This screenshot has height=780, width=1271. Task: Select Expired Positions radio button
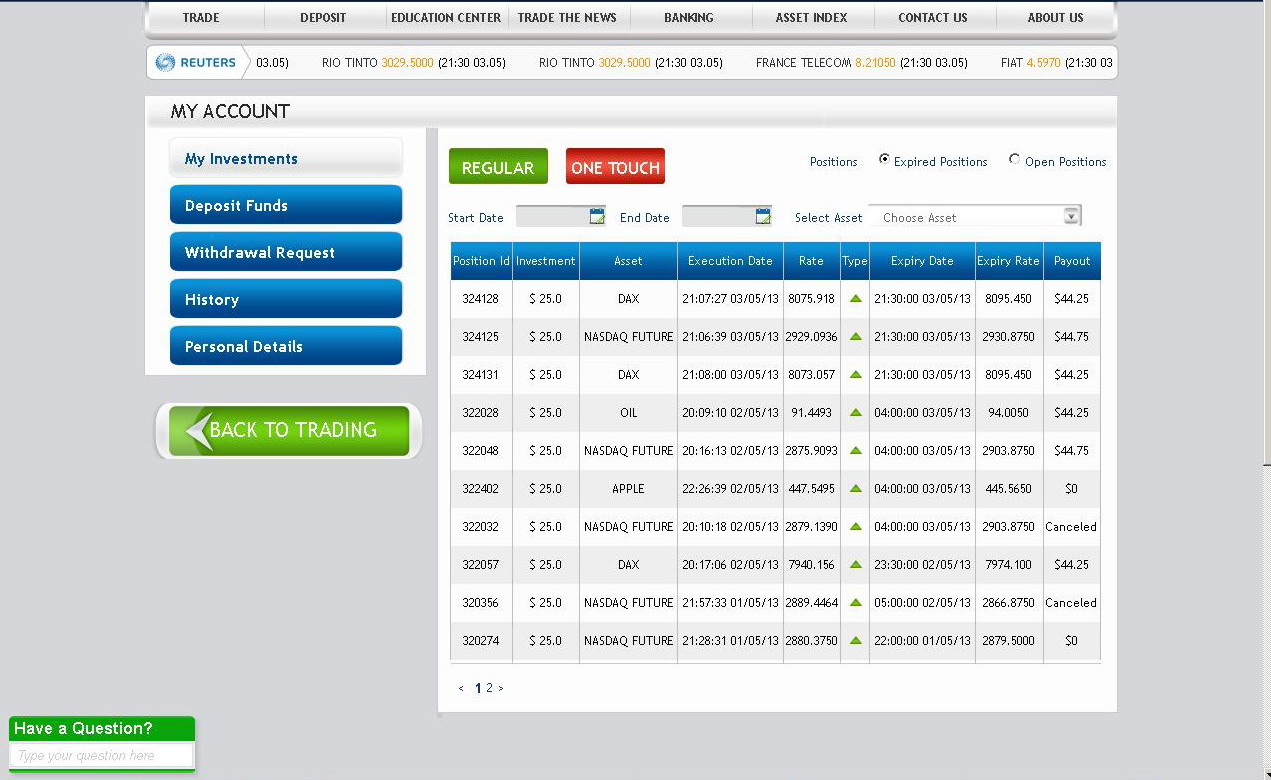click(x=884, y=159)
